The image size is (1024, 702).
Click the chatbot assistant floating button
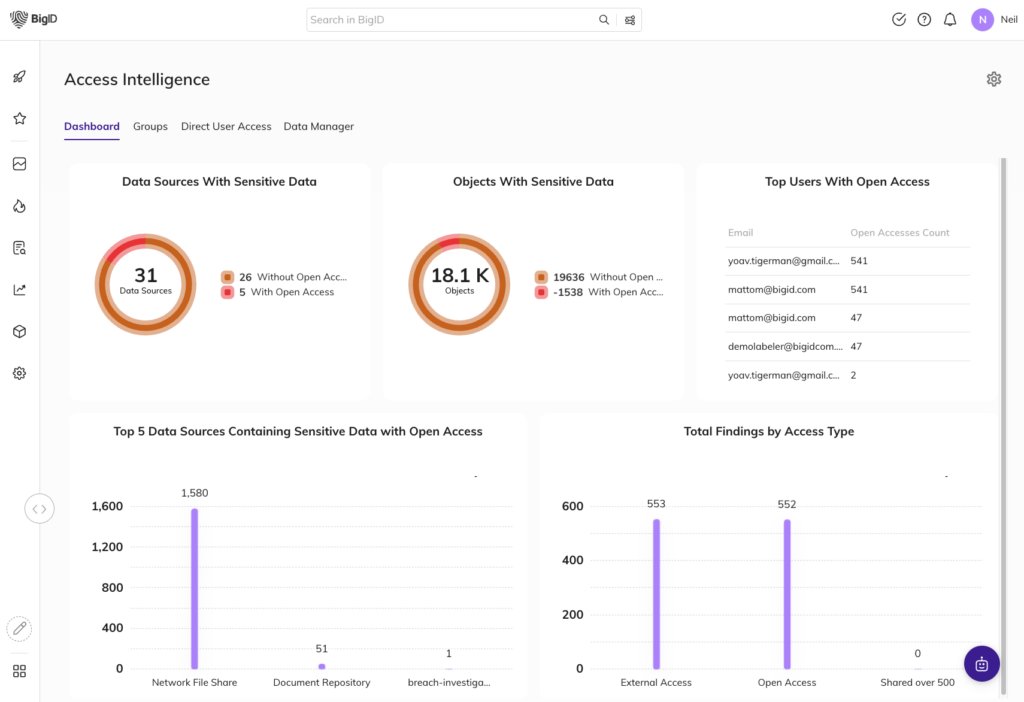[x=981, y=664]
